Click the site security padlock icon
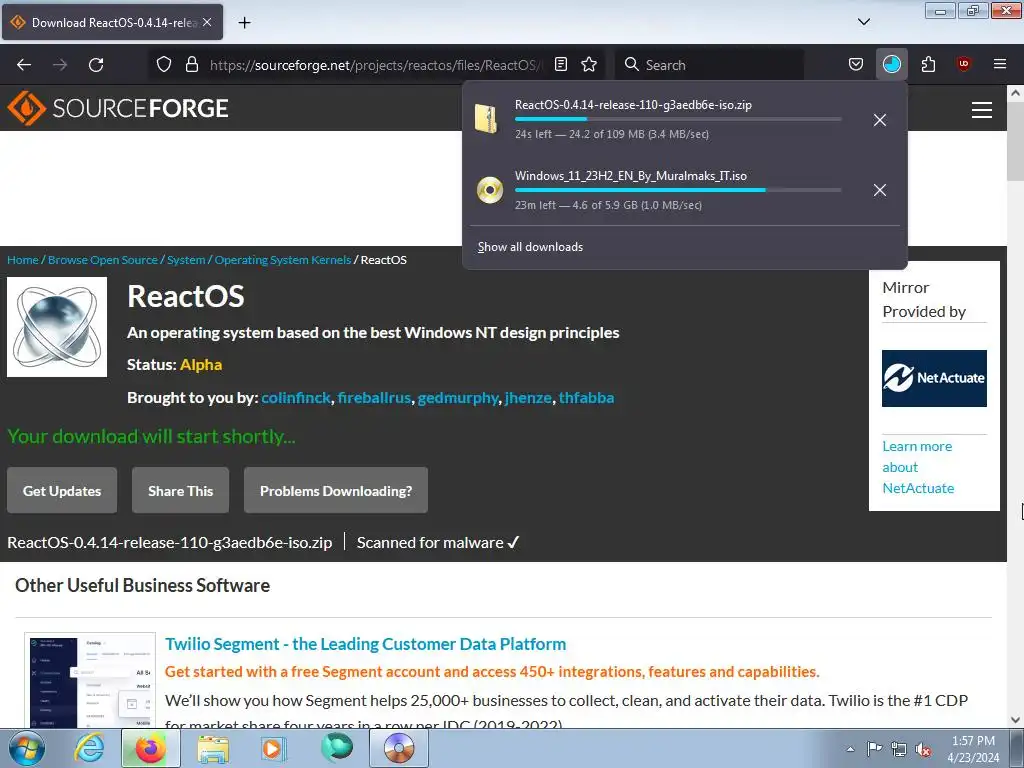Screen dimensions: 1024x768 click(x=191, y=65)
